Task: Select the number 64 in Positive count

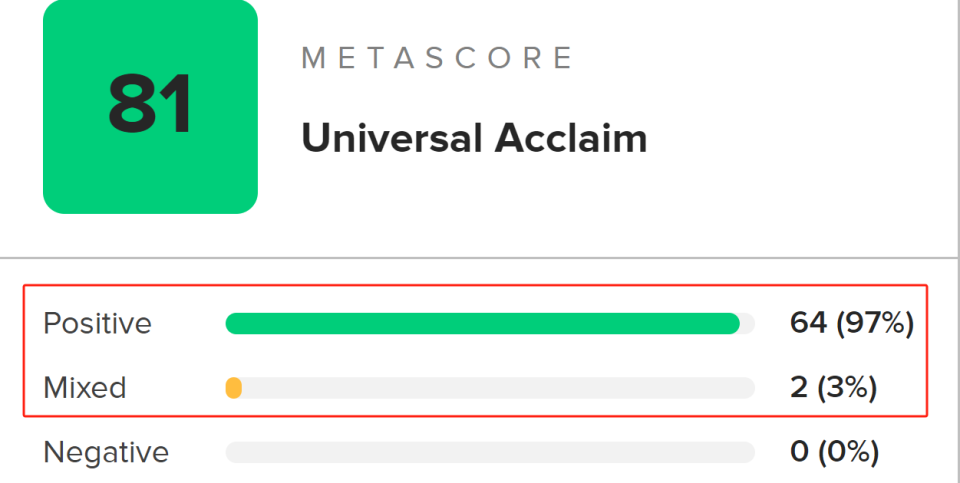Action: click(x=808, y=323)
